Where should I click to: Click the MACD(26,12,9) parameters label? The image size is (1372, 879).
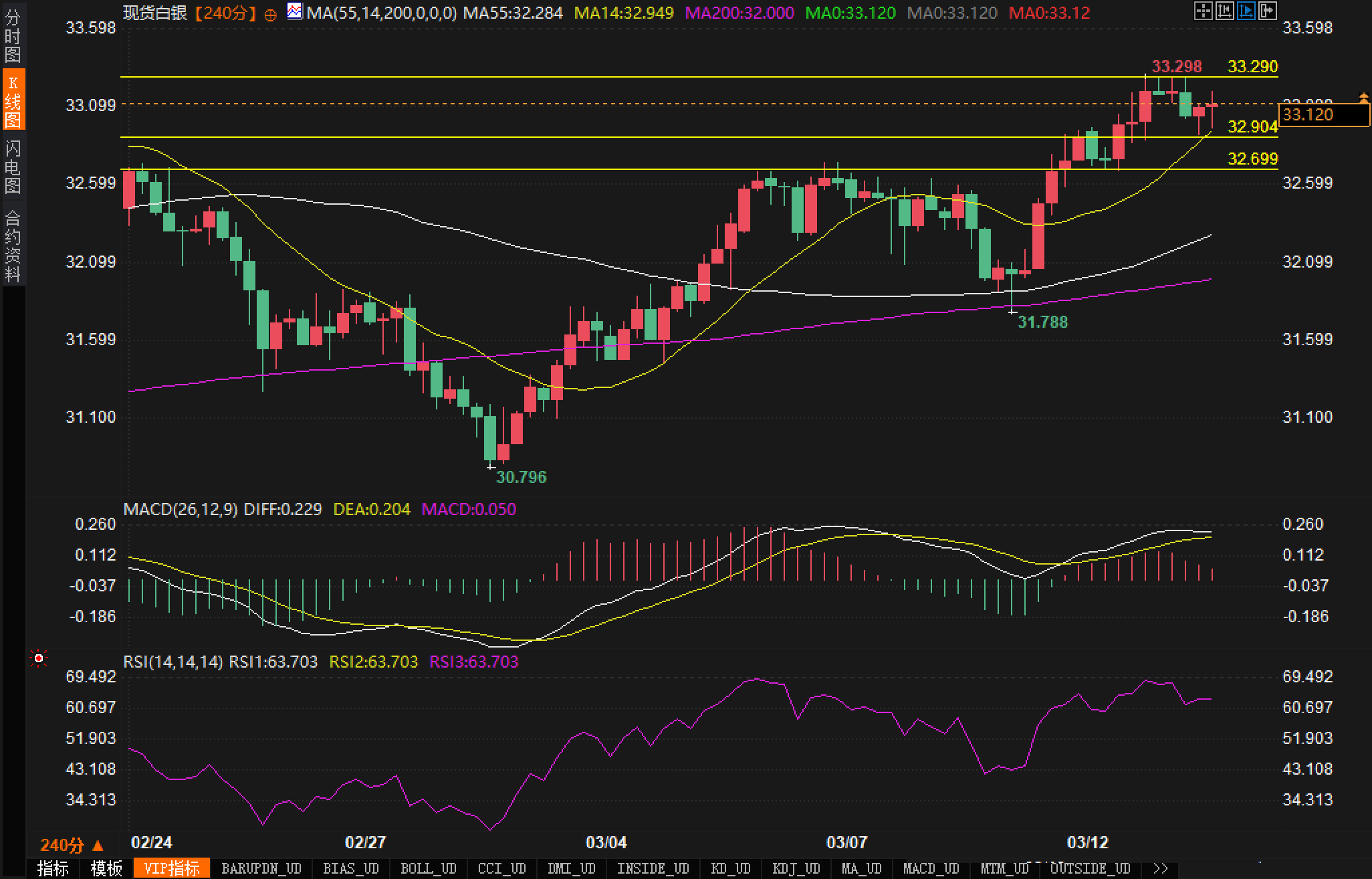(x=181, y=509)
